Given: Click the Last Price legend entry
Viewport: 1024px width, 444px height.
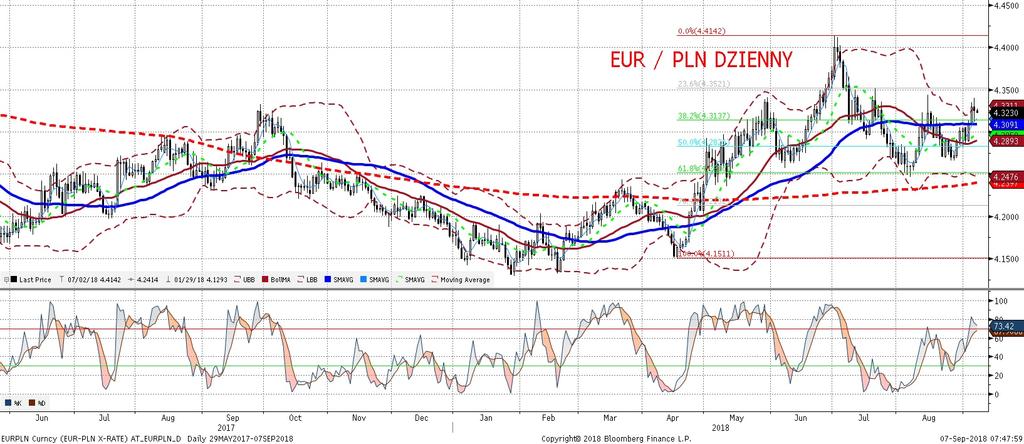Looking at the screenshot, I should pyautogui.click(x=31, y=279).
